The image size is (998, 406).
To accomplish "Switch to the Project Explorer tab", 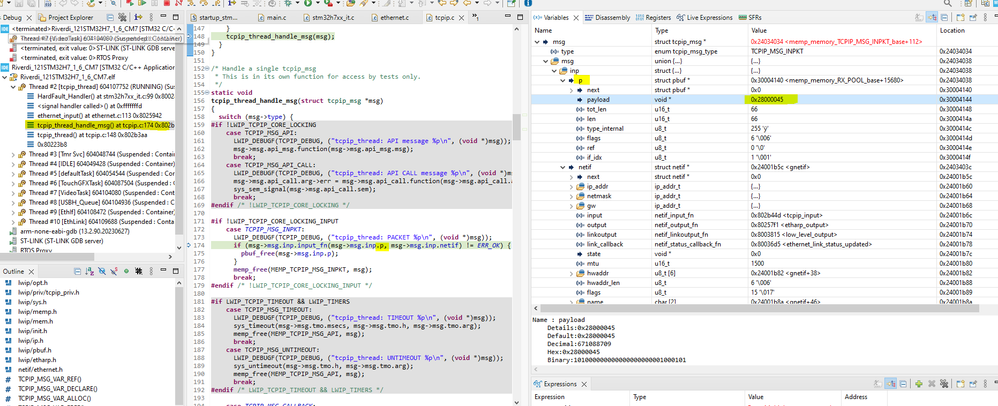I will pyautogui.click(x=67, y=17).
